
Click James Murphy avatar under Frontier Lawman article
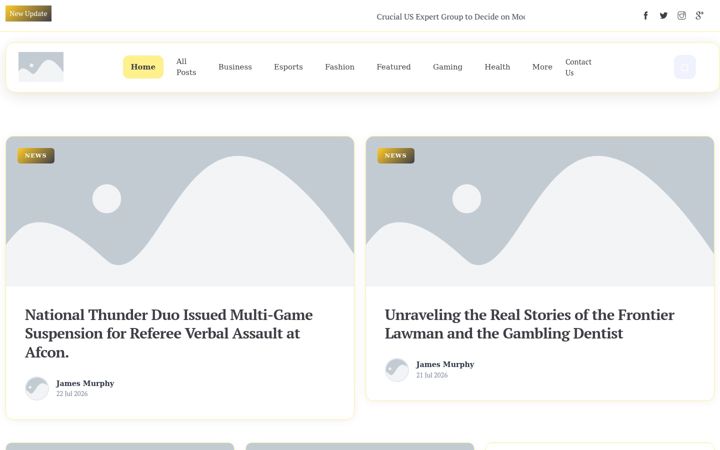(x=397, y=370)
